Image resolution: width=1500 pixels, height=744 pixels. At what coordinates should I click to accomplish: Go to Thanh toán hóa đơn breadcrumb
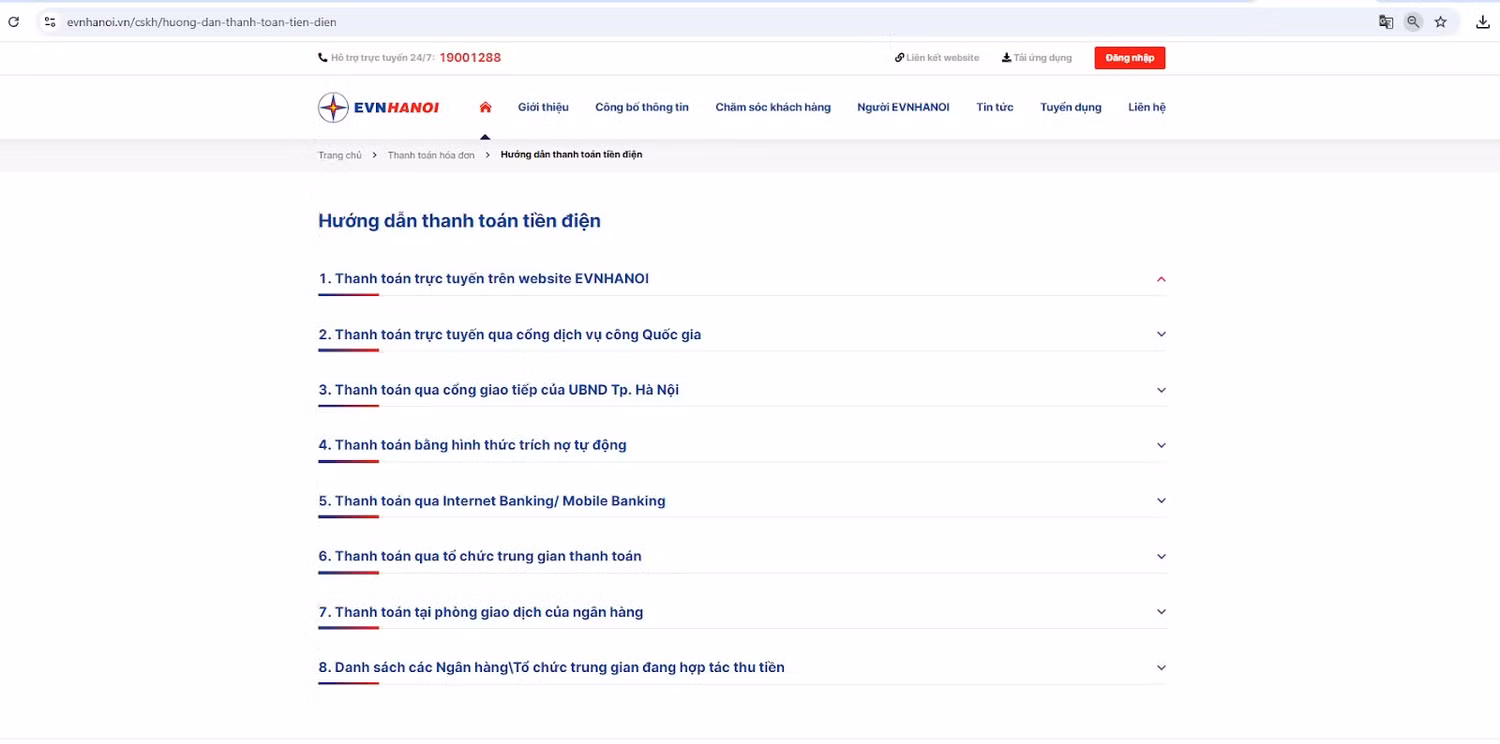tap(431, 155)
